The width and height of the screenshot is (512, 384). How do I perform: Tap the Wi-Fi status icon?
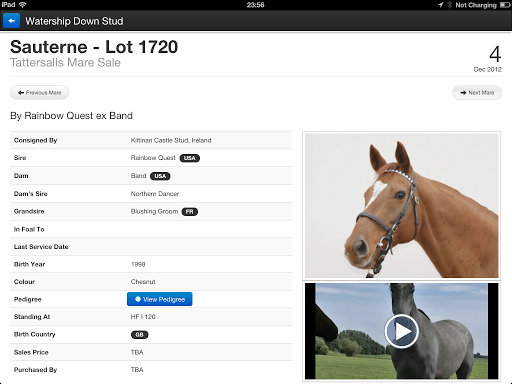[x=23, y=5]
